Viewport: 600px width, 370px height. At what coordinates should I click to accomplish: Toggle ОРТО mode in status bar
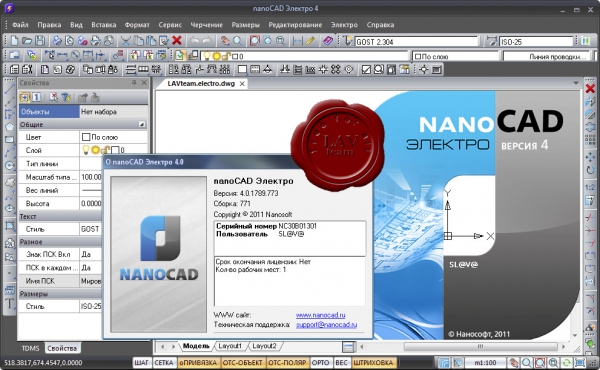[321, 362]
